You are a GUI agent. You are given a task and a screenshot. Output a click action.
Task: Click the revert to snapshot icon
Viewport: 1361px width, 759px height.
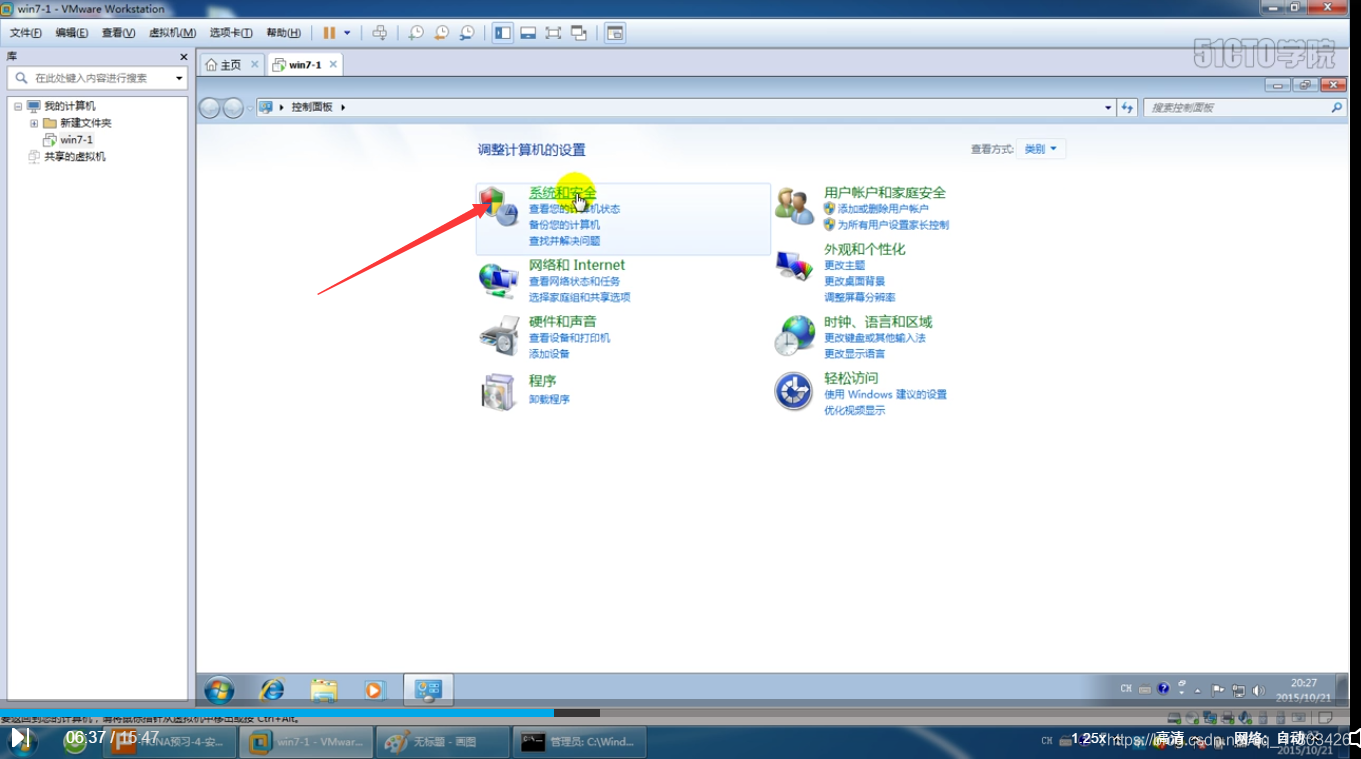442,33
